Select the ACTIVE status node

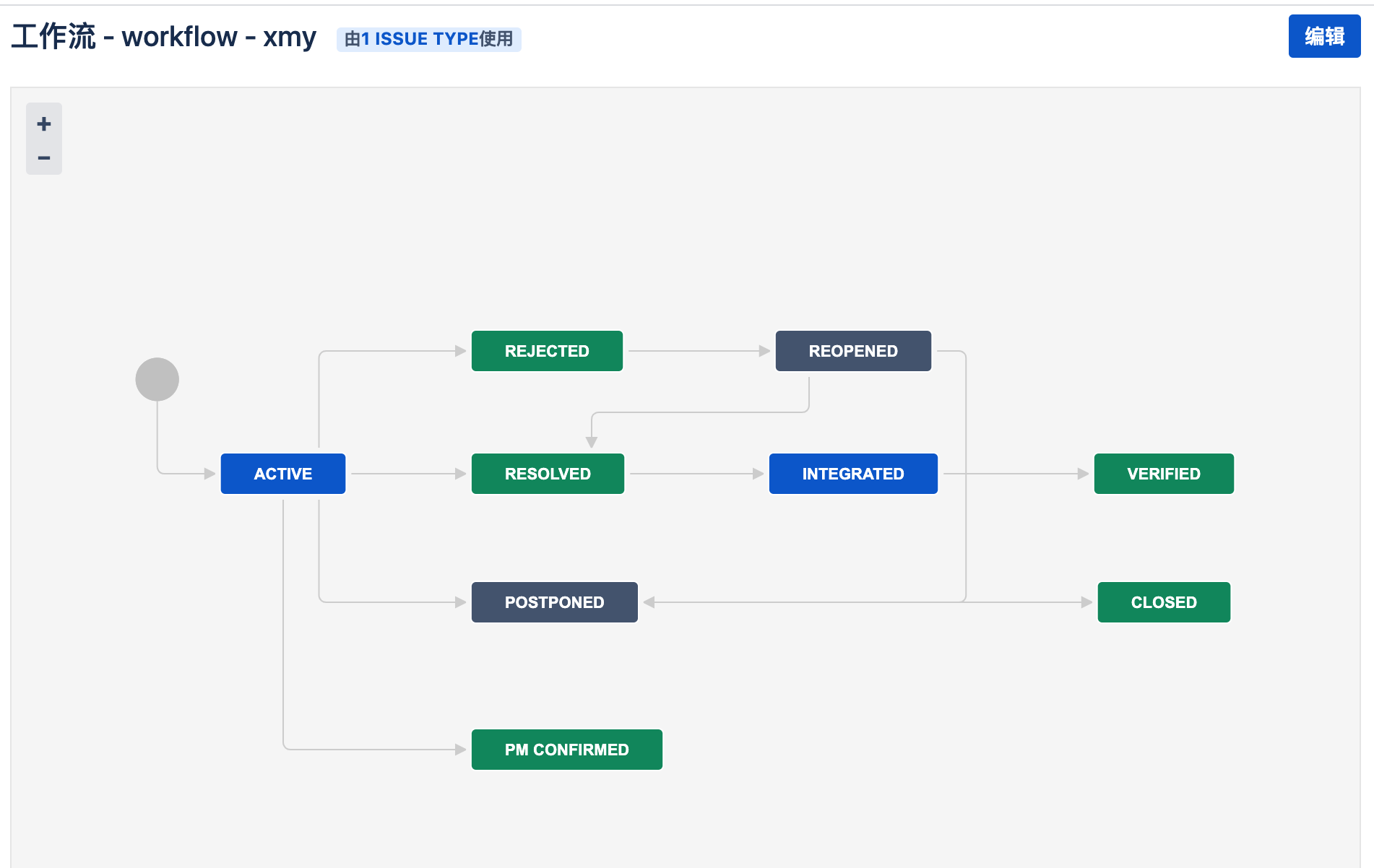pos(283,474)
